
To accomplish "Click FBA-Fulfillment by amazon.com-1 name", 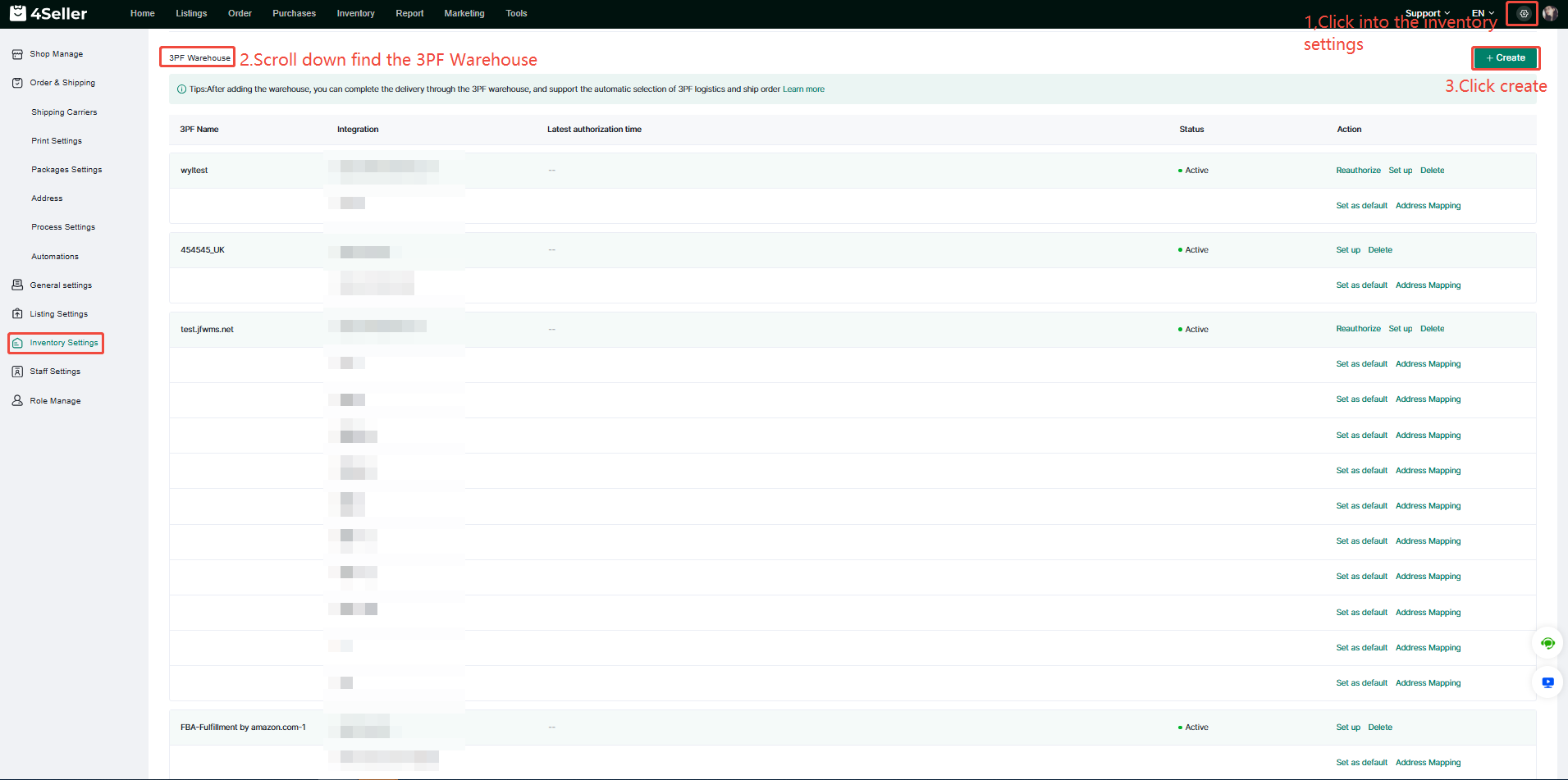I will pos(243,728).
